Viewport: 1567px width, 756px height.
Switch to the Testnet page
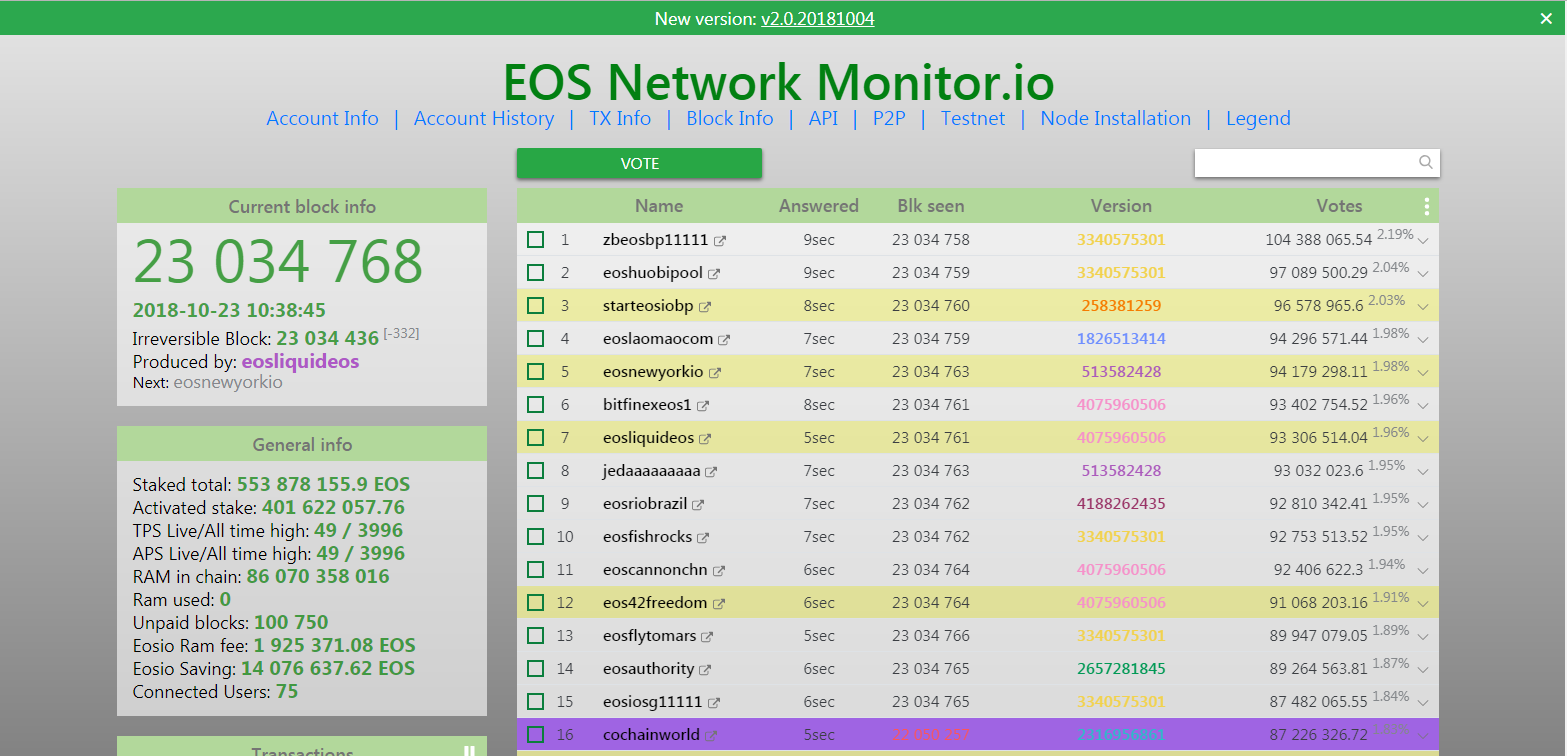click(x=973, y=119)
